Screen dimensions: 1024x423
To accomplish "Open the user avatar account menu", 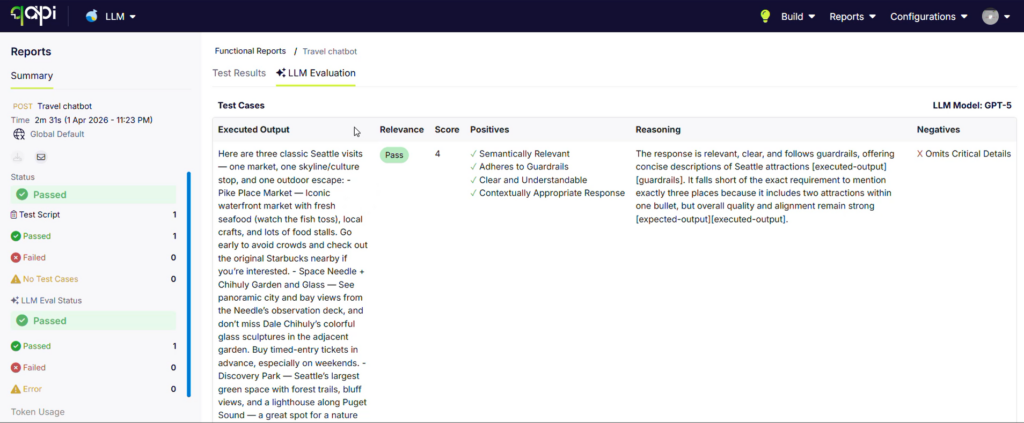I will pyautogui.click(x=993, y=16).
